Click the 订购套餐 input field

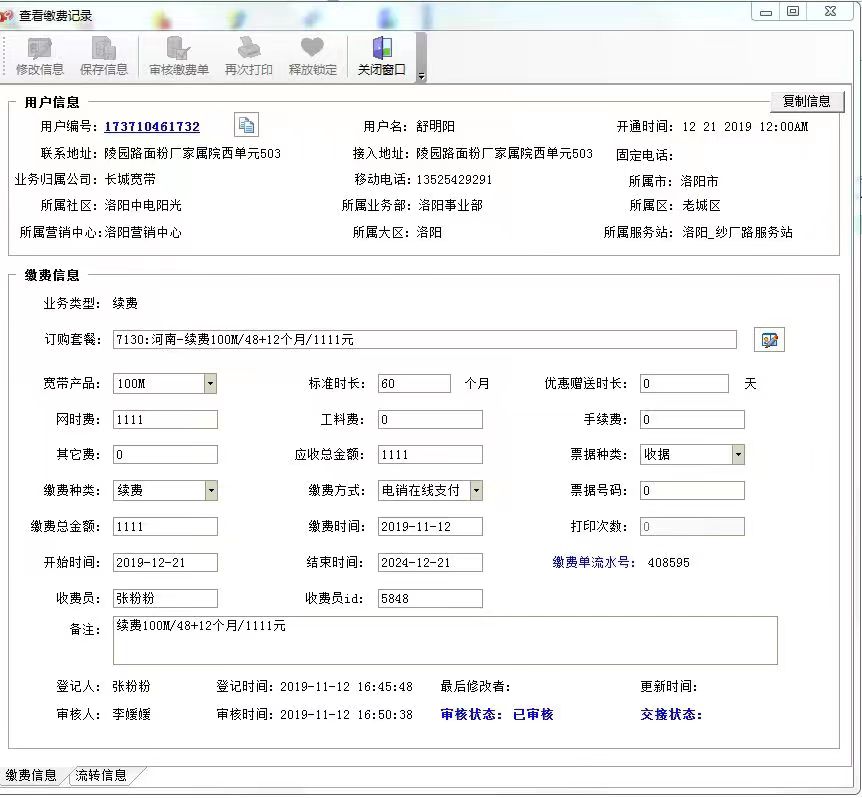424,340
